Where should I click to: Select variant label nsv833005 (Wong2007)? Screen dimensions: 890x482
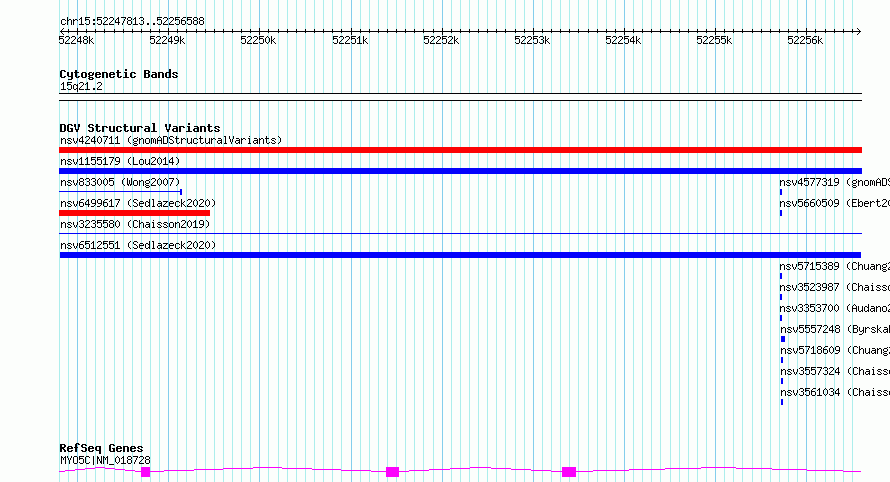[120, 182]
